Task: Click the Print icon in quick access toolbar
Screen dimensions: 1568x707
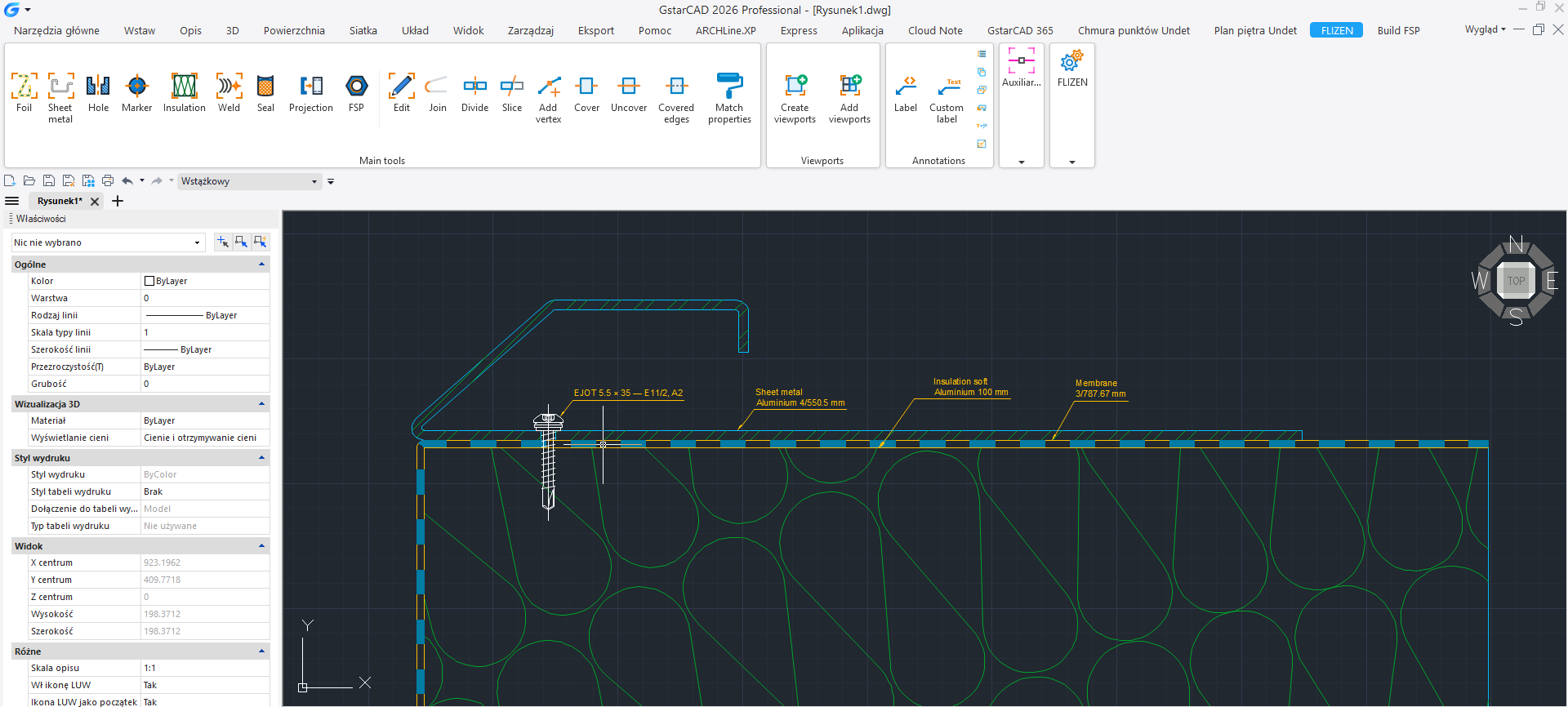Action: (x=108, y=180)
